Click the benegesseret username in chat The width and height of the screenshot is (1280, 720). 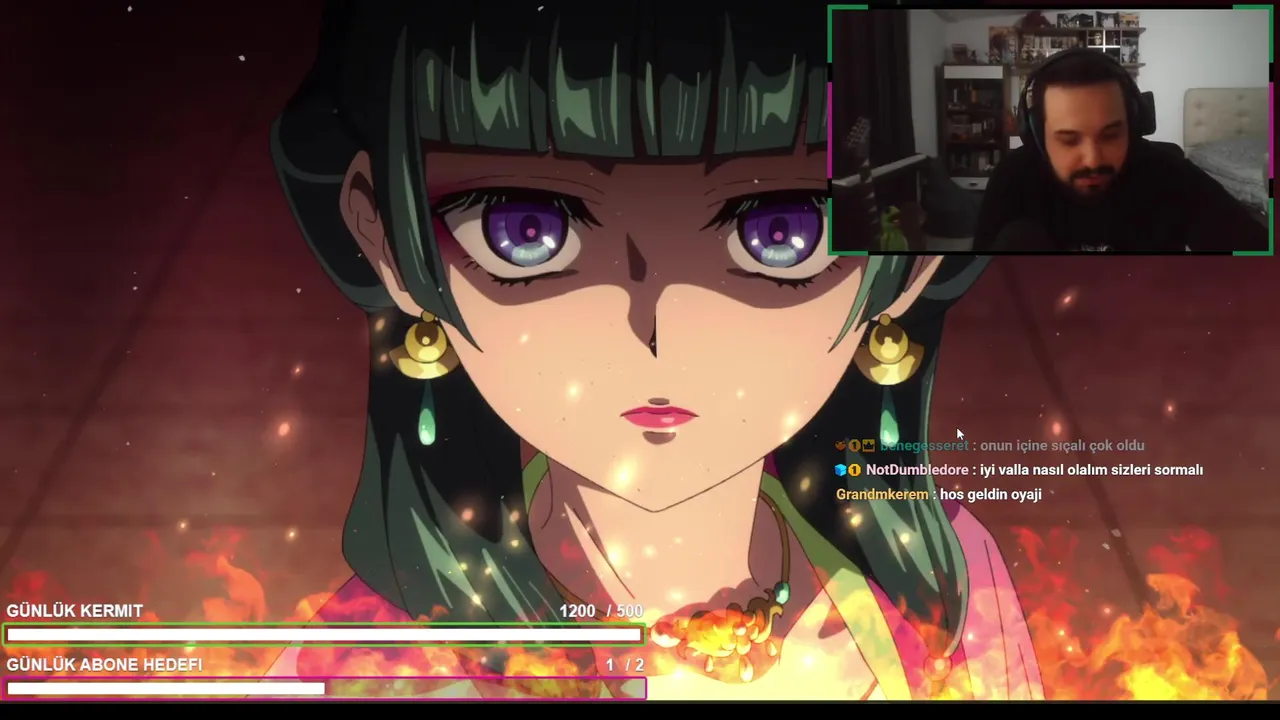point(924,446)
